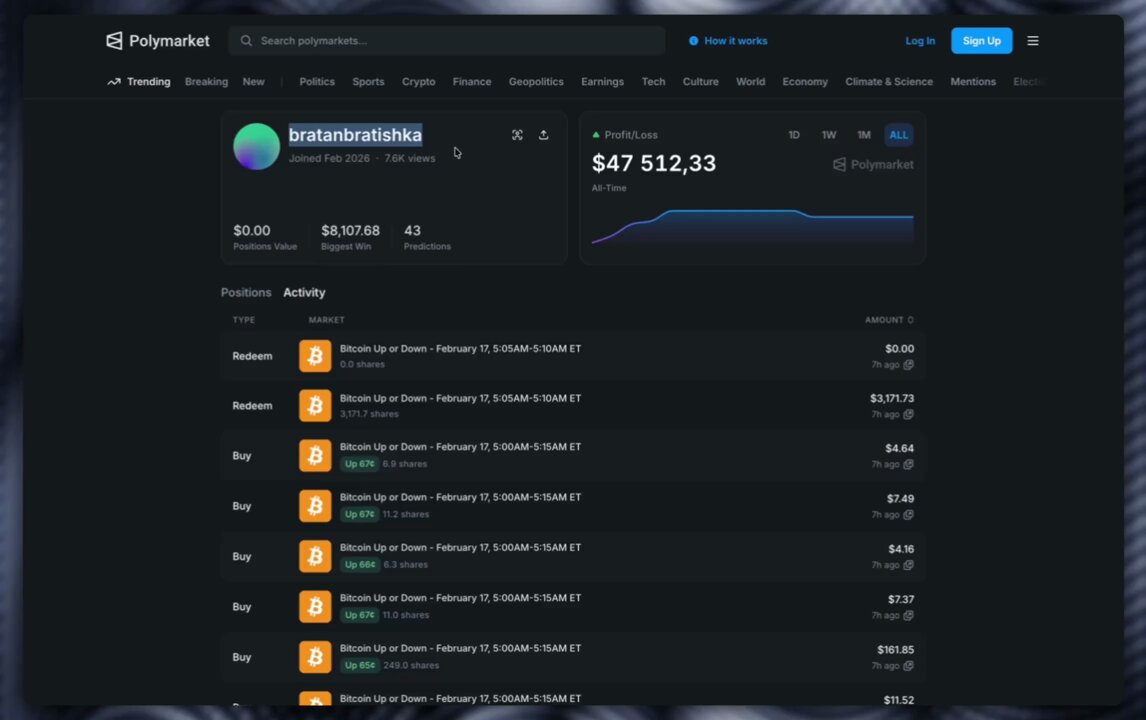Switch to the Positions tab
The width and height of the screenshot is (1146, 720).
pyautogui.click(x=246, y=292)
